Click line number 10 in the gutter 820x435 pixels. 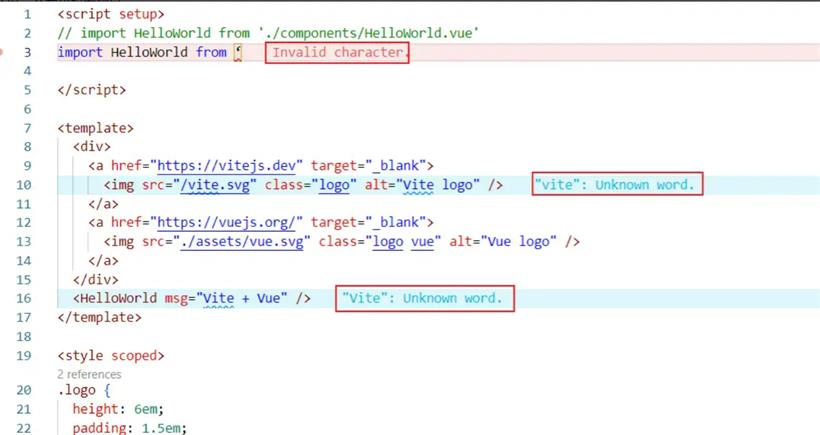[x=24, y=185]
